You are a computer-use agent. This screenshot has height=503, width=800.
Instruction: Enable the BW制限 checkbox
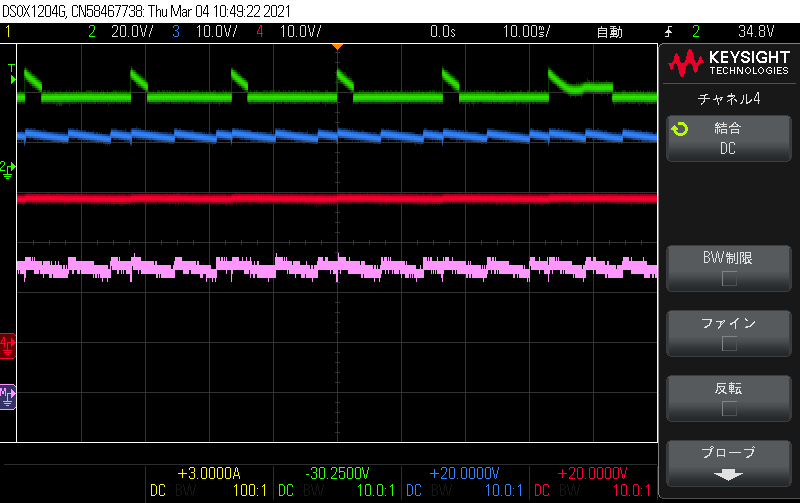coord(729,279)
